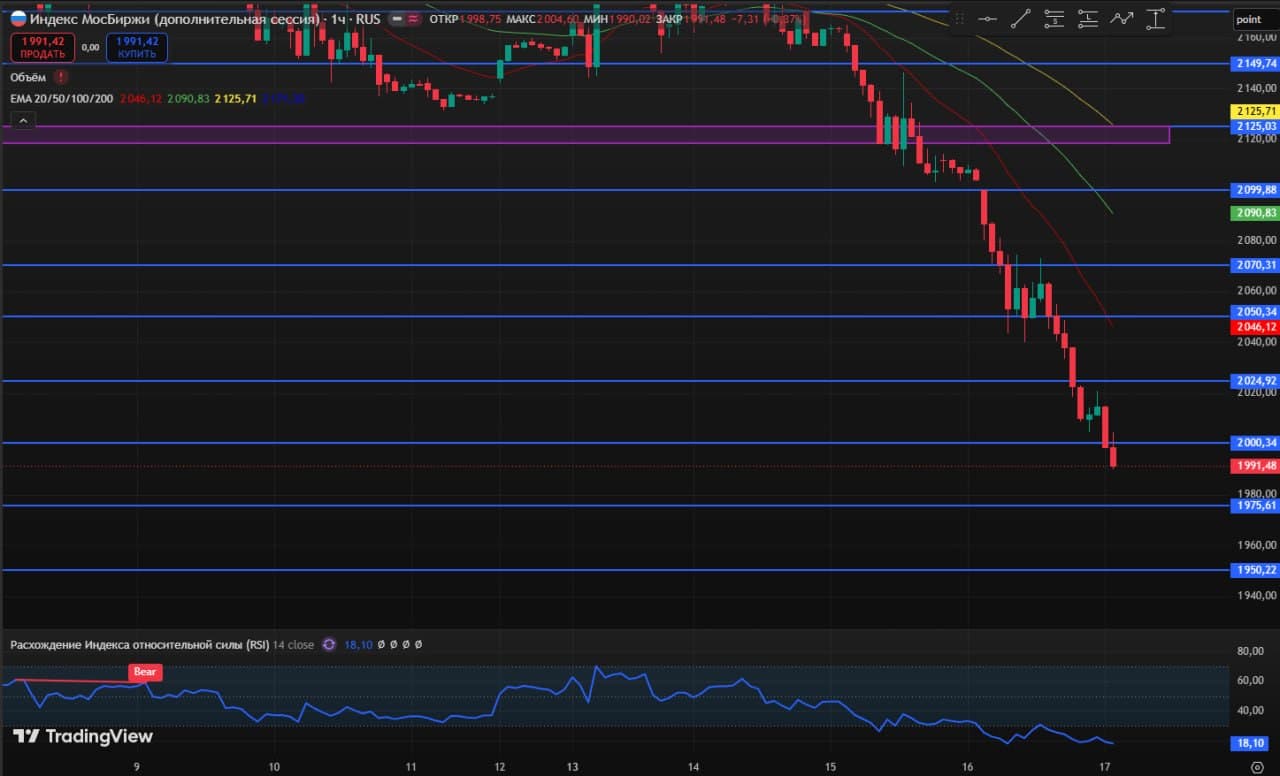The image size is (1280, 776).
Task: Select the EMA 20/50/100/200 indicator legend
Action: (x=62, y=99)
